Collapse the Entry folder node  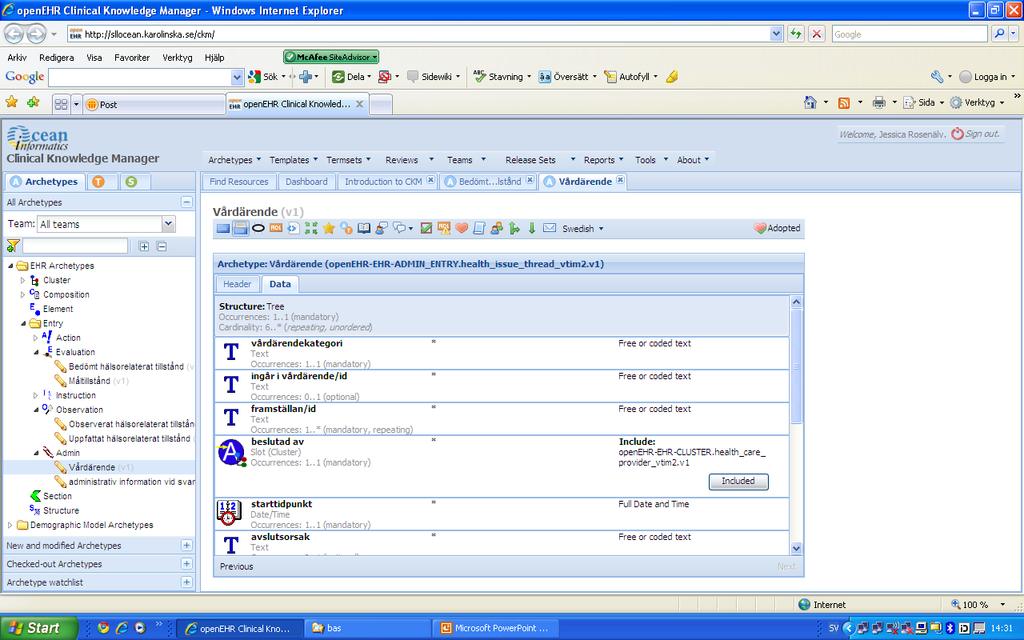pos(24,323)
